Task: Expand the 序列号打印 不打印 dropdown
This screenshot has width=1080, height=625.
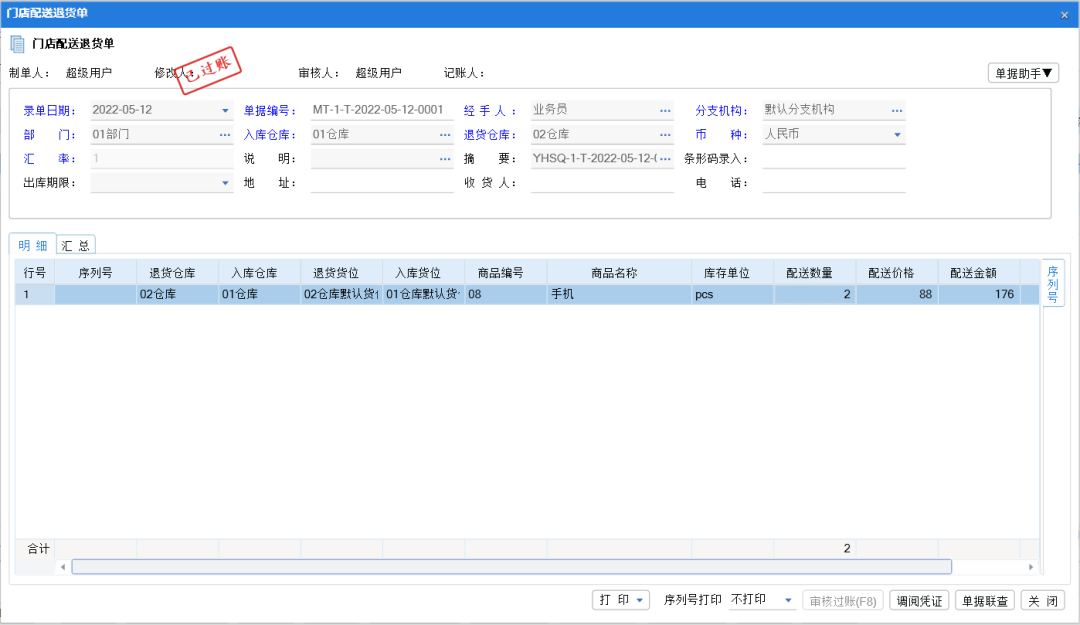Action: 788,600
